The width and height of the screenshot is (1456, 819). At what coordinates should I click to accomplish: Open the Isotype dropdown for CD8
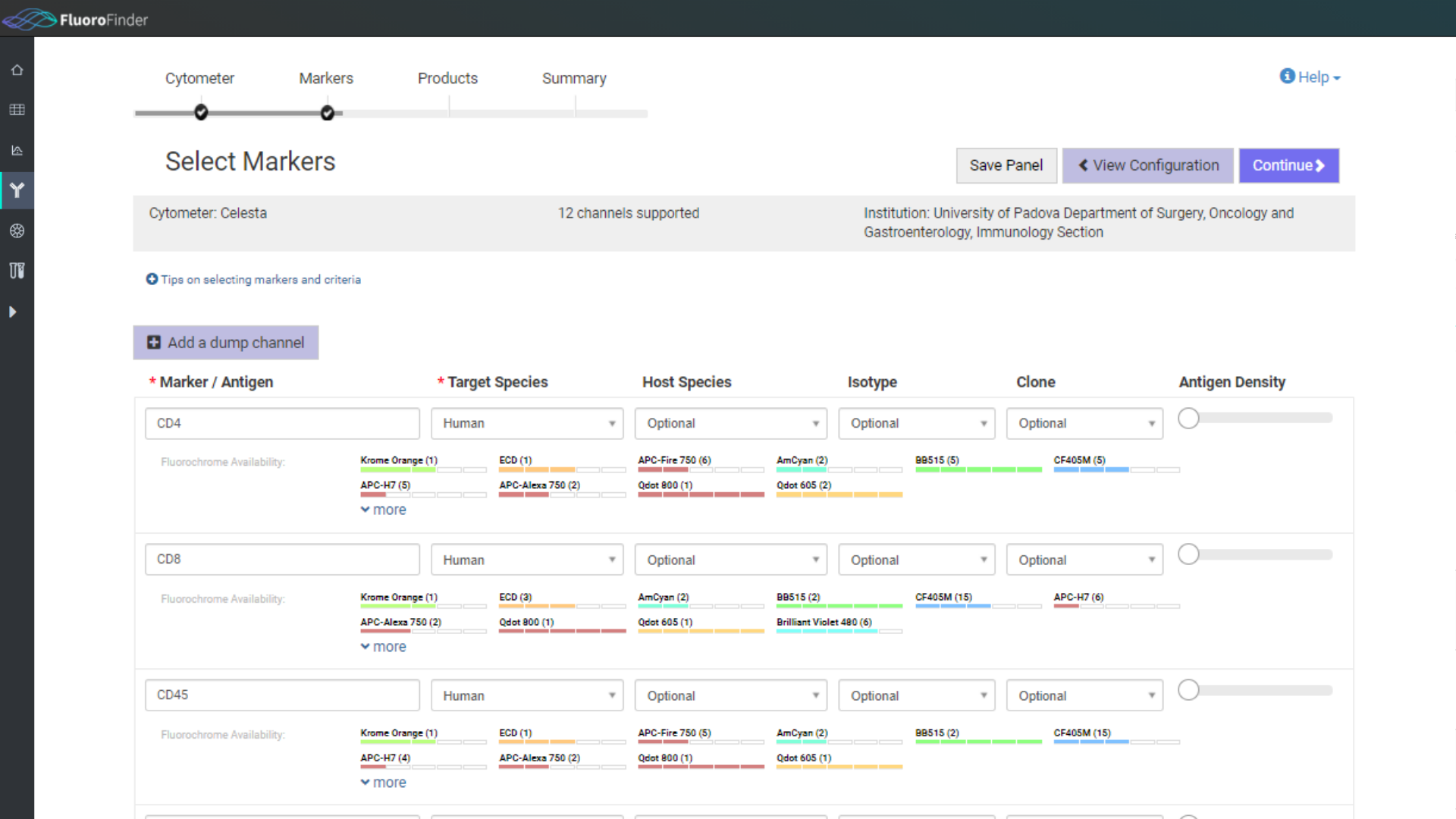916,559
